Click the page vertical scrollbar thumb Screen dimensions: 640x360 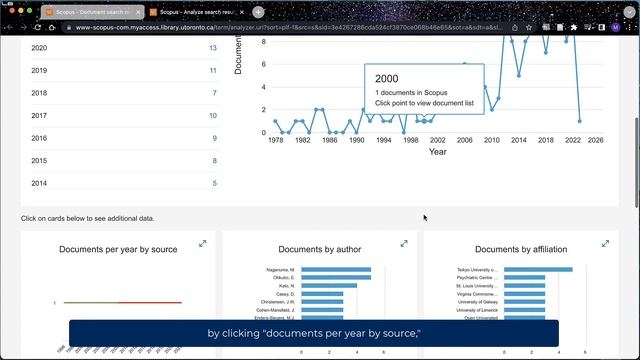pos(636,163)
